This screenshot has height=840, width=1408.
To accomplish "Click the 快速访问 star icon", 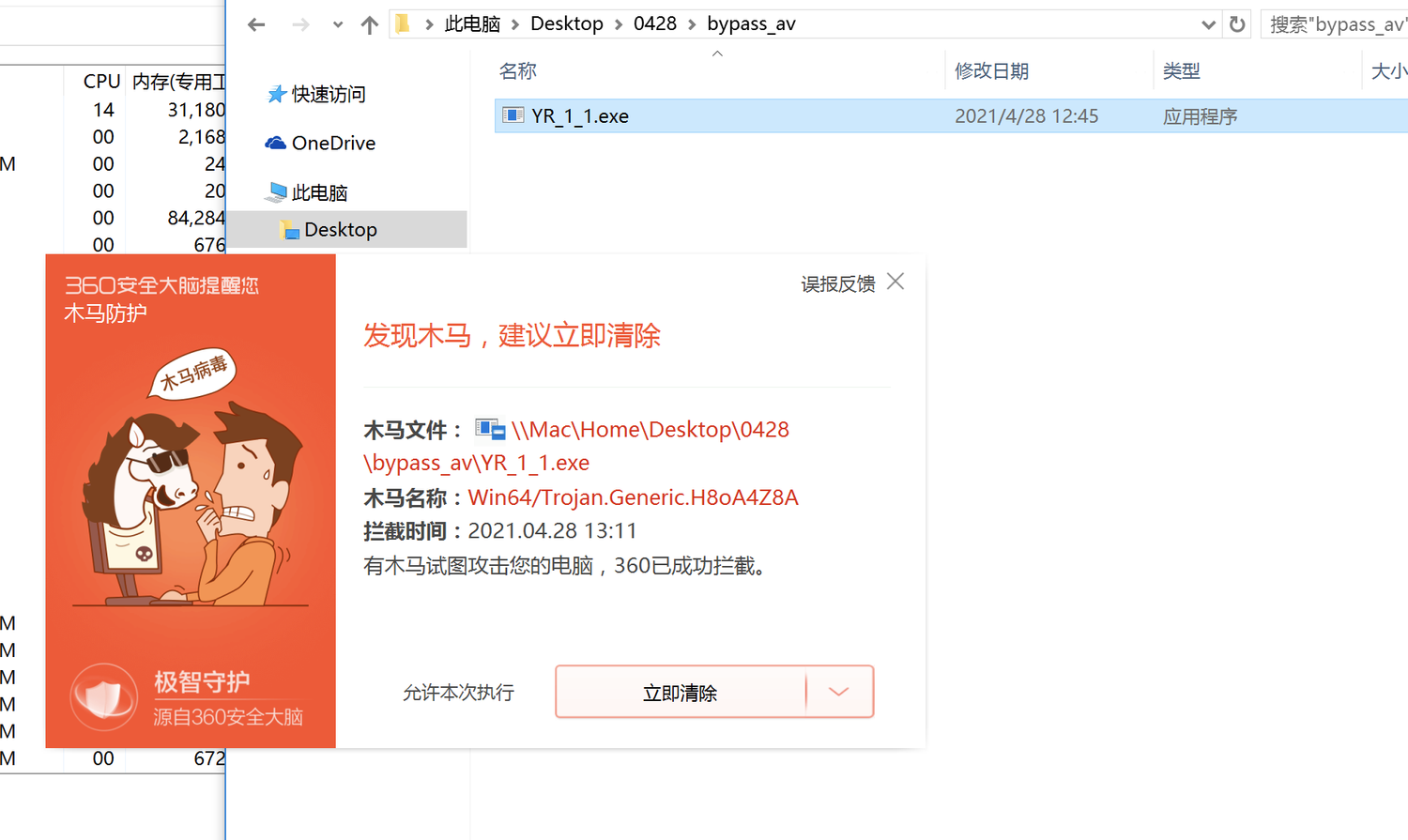I will 276,94.
